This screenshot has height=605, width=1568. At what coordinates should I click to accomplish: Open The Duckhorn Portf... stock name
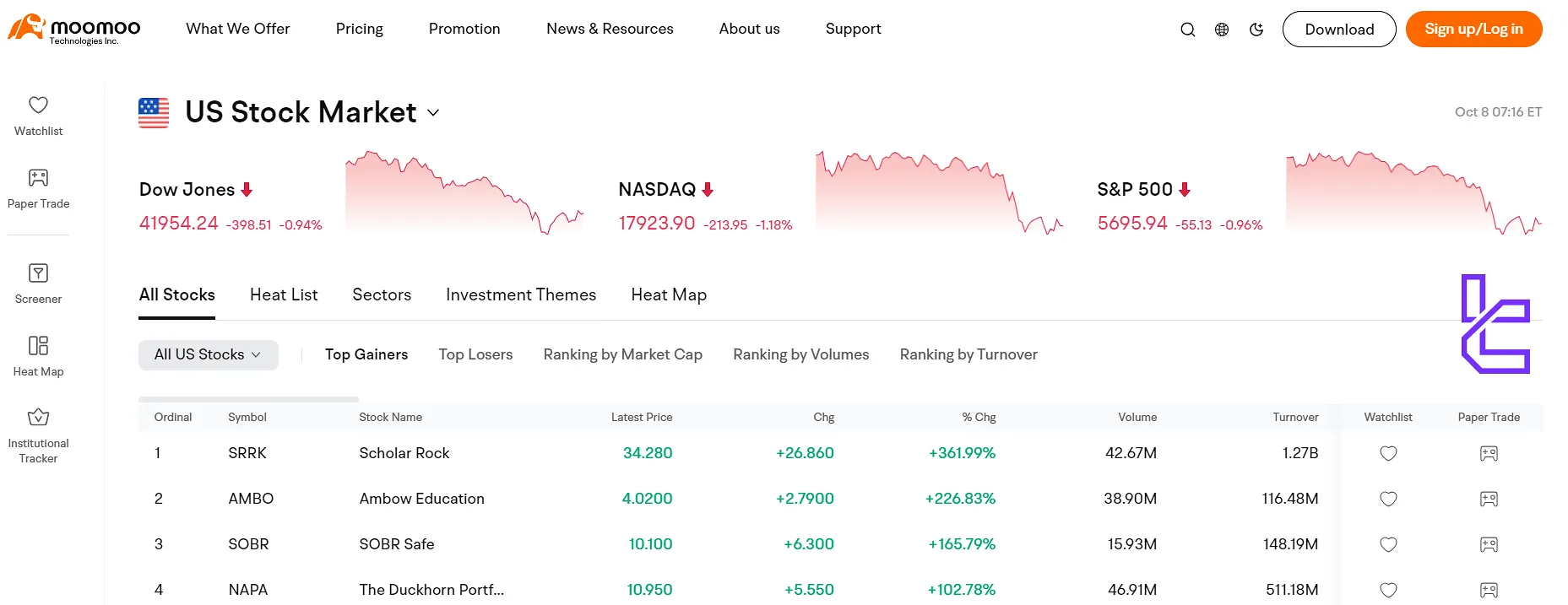pyautogui.click(x=431, y=590)
